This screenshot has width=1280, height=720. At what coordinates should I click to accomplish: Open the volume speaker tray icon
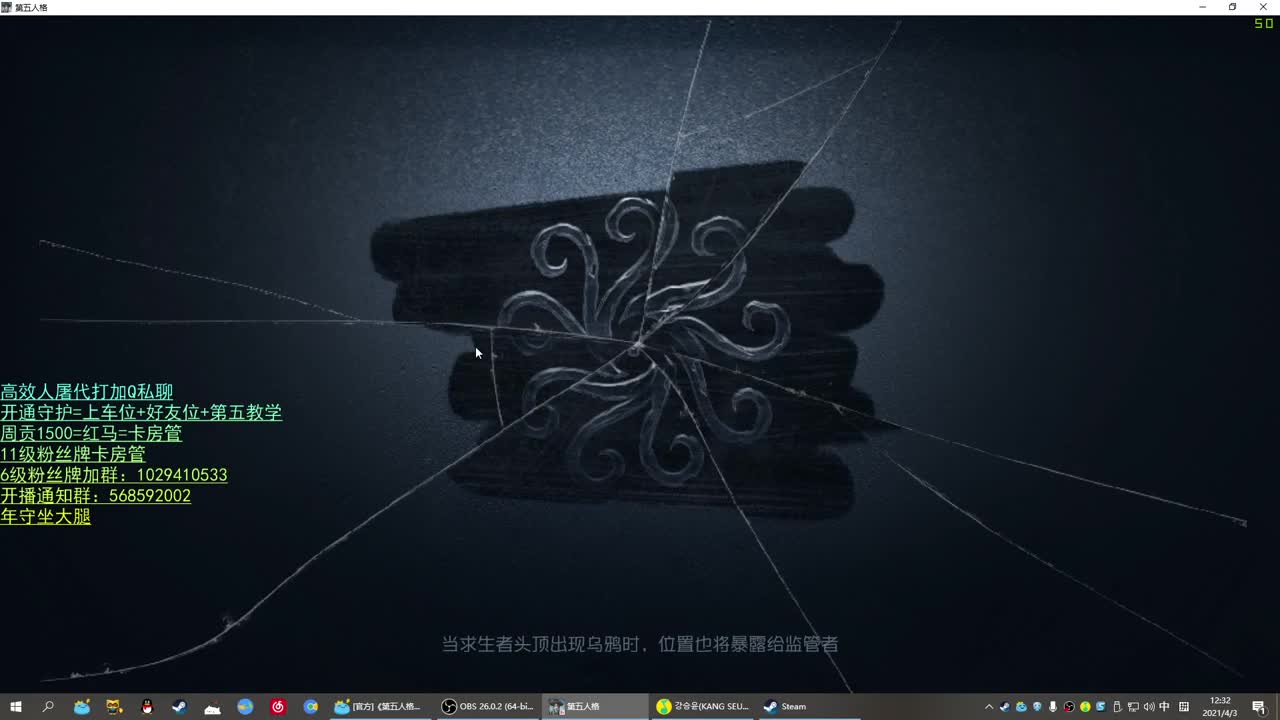(x=1149, y=707)
